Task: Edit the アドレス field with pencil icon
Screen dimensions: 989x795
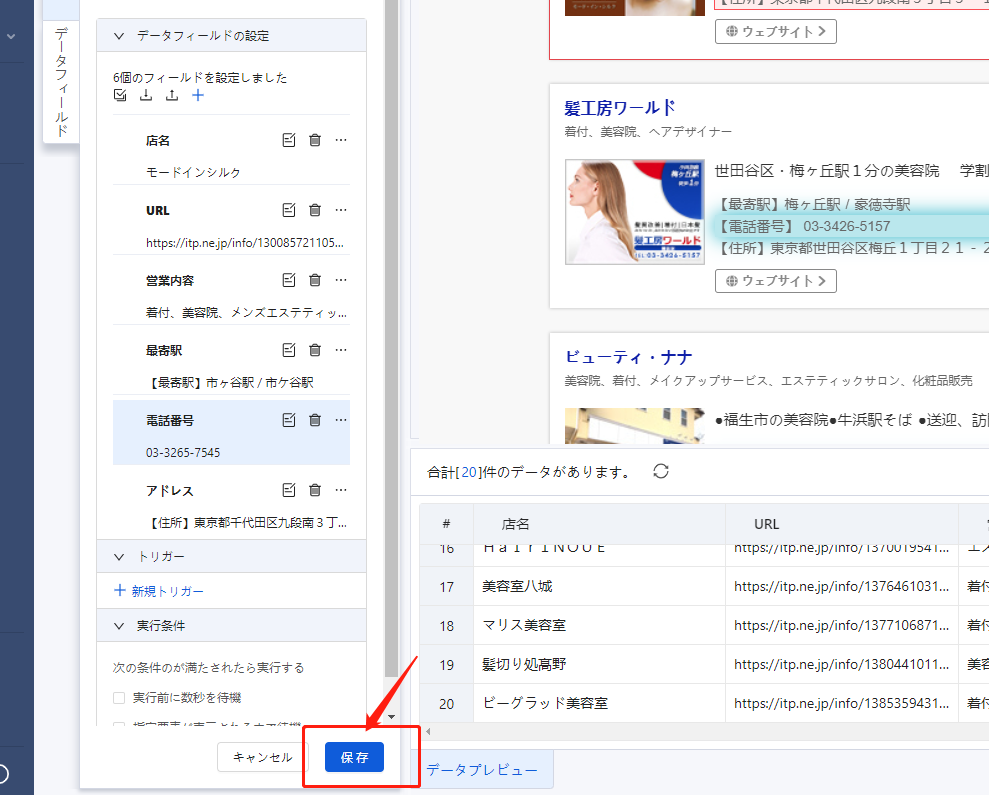Action: click(x=289, y=490)
